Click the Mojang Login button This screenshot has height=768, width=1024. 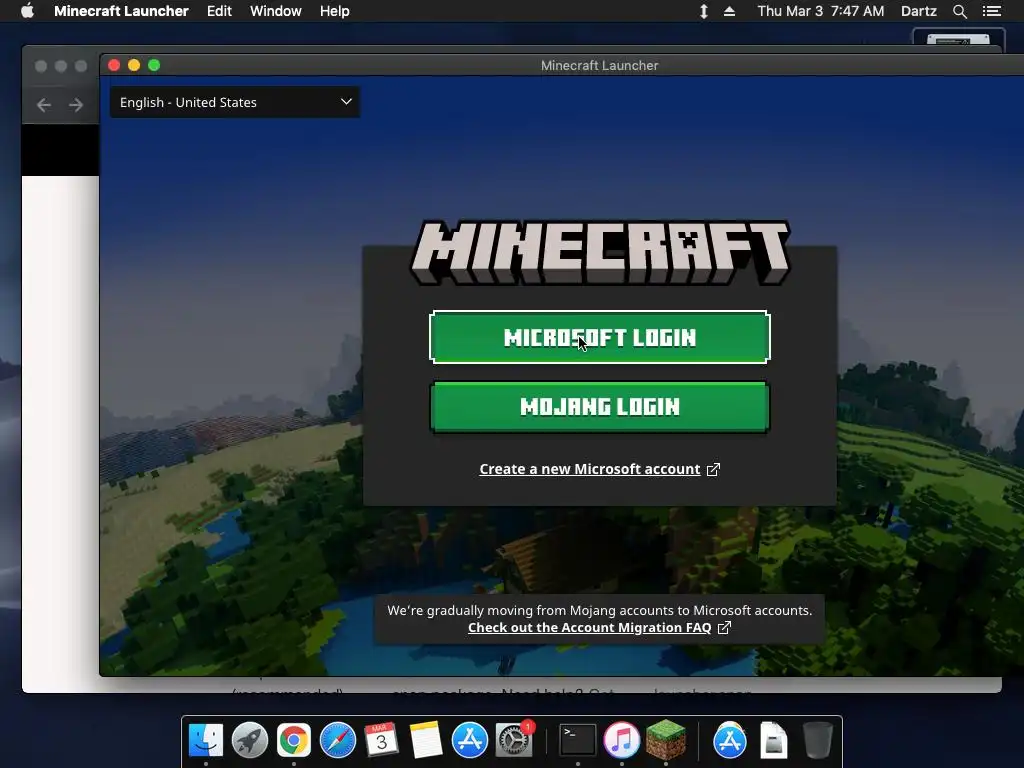pos(600,407)
